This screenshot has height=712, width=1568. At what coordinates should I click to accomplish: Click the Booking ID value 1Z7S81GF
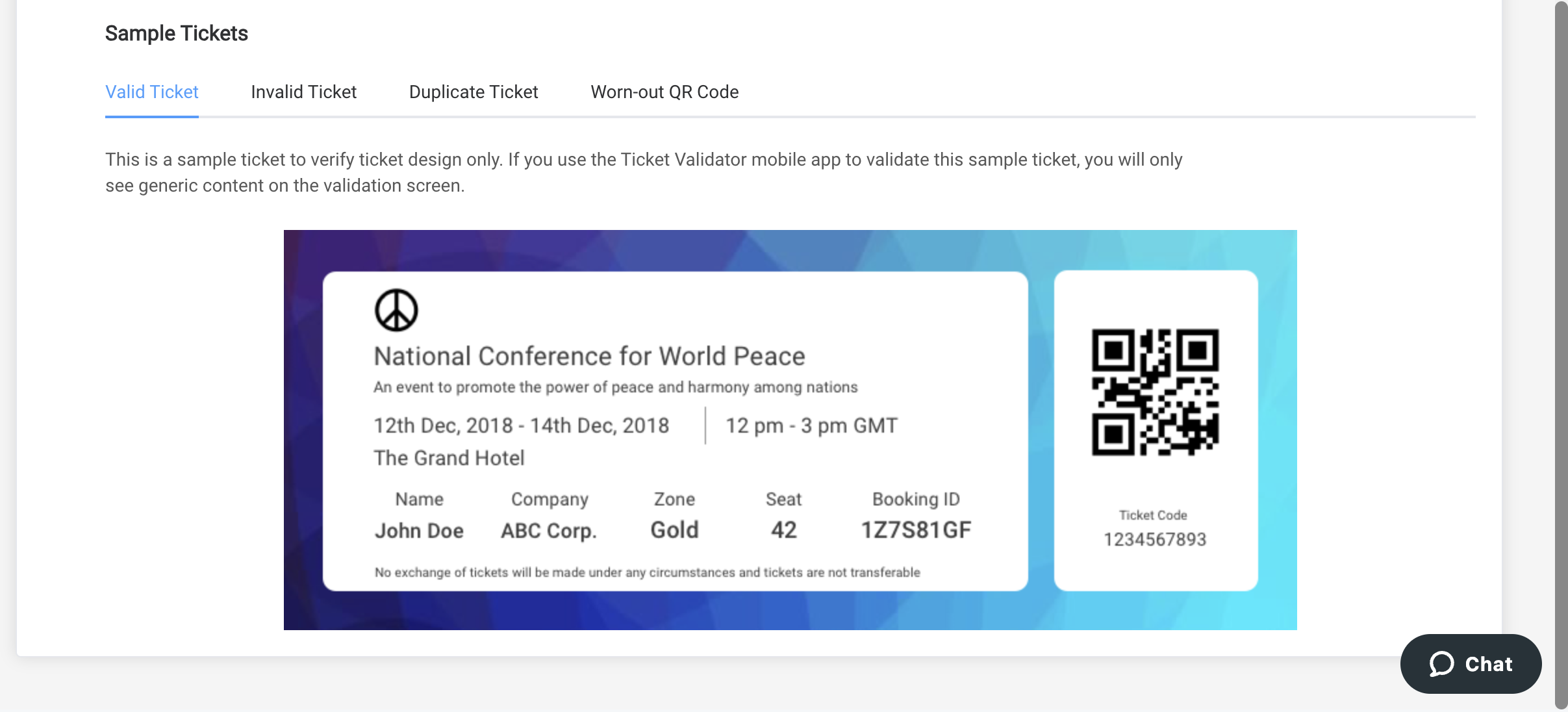coord(916,530)
